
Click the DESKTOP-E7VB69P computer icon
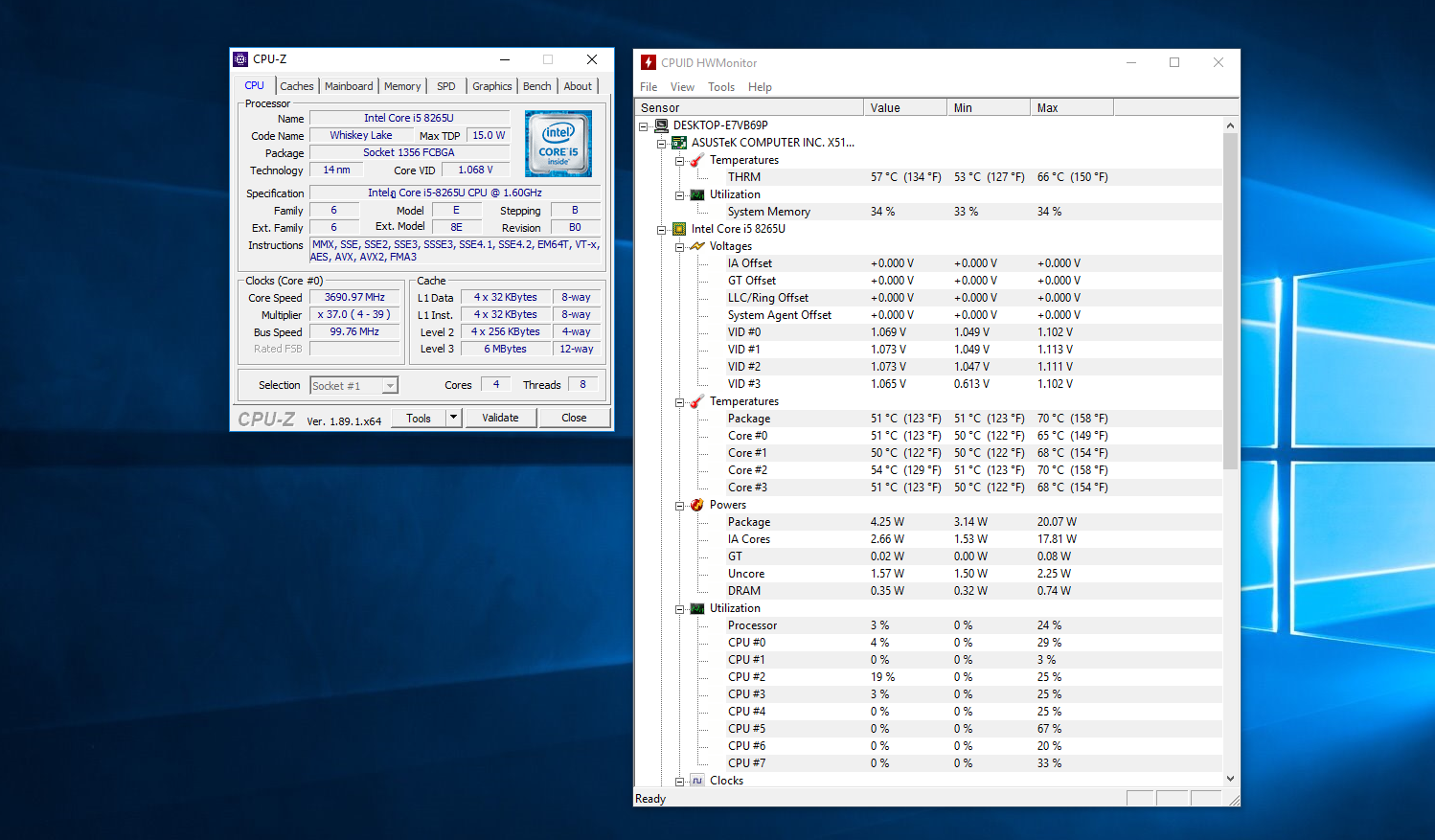[661, 125]
